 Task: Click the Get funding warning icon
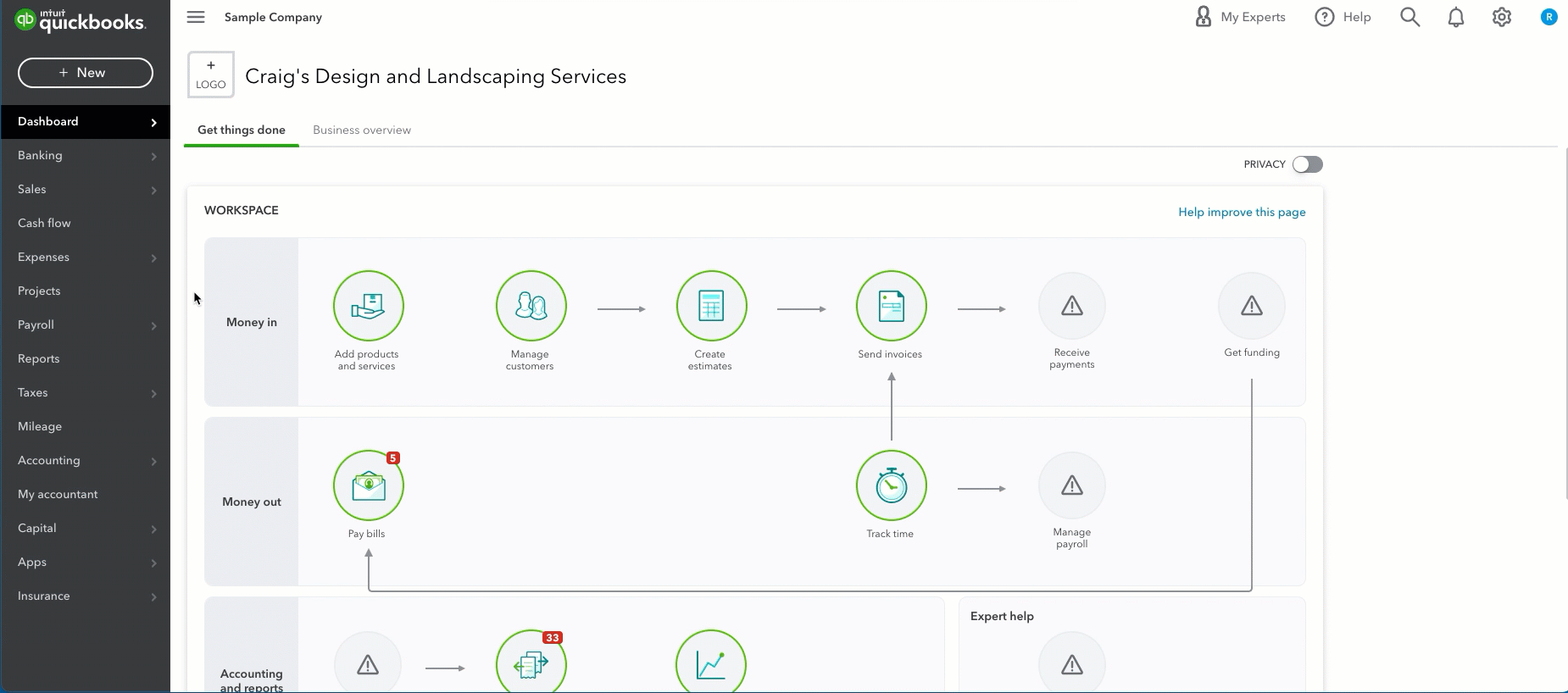(x=1251, y=306)
